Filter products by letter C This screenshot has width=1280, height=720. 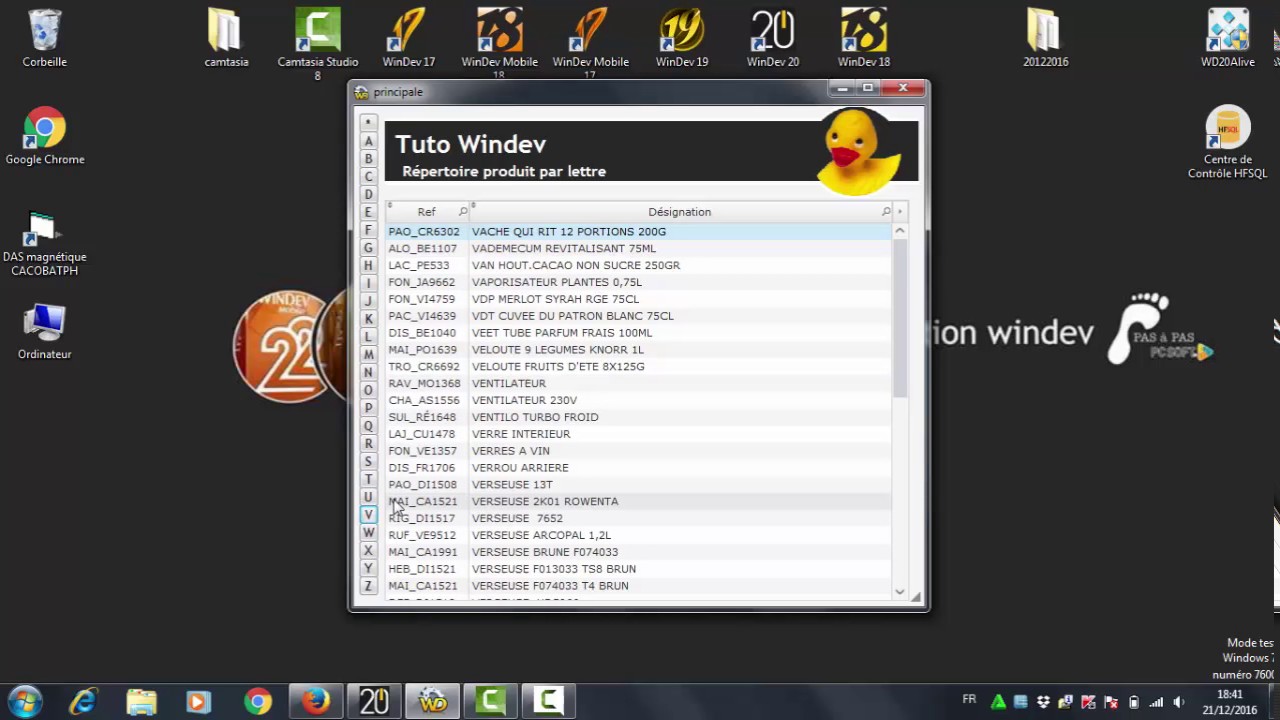point(368,177)
